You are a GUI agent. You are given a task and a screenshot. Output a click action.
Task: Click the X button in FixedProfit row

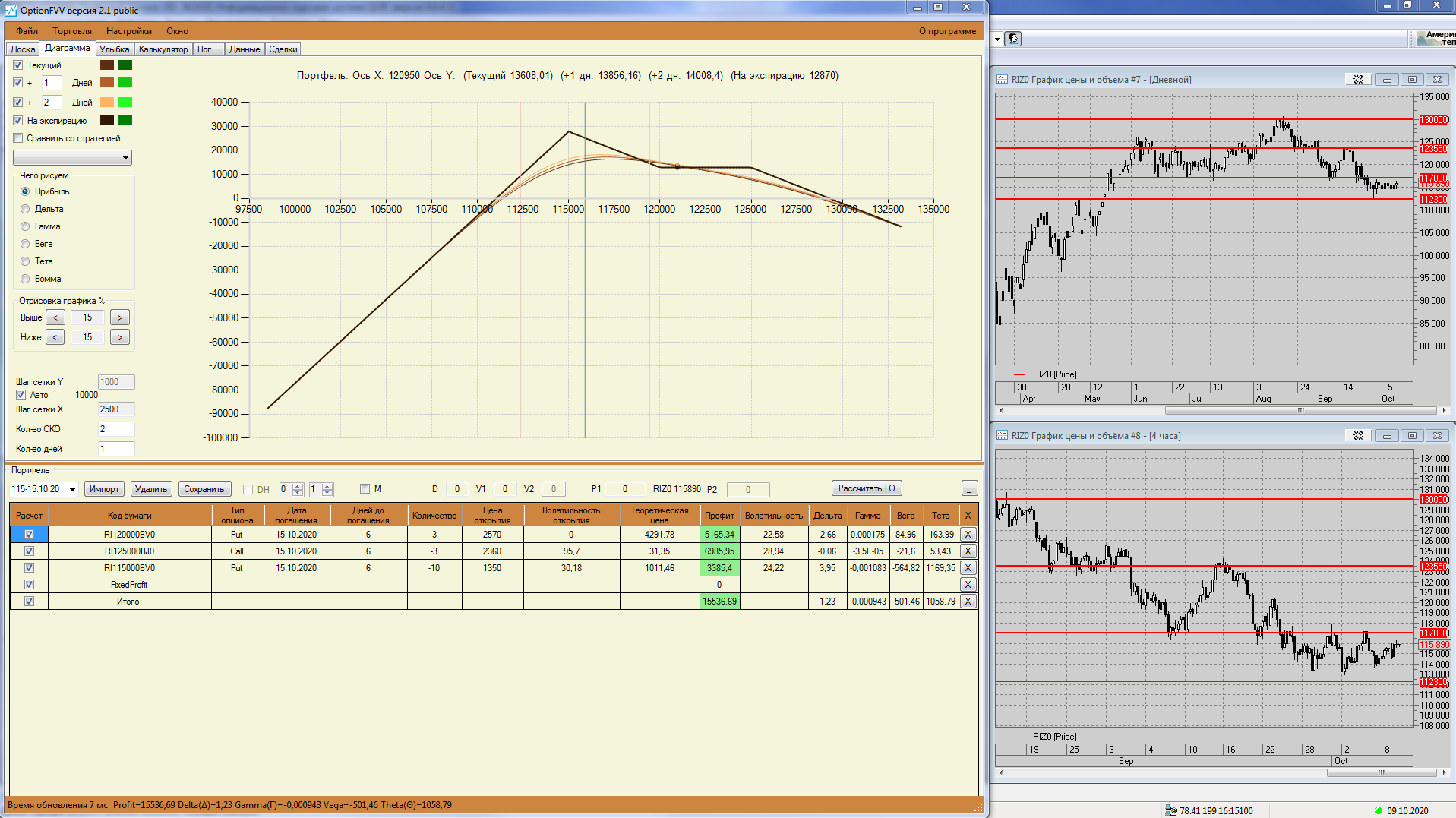coord(968,585)
